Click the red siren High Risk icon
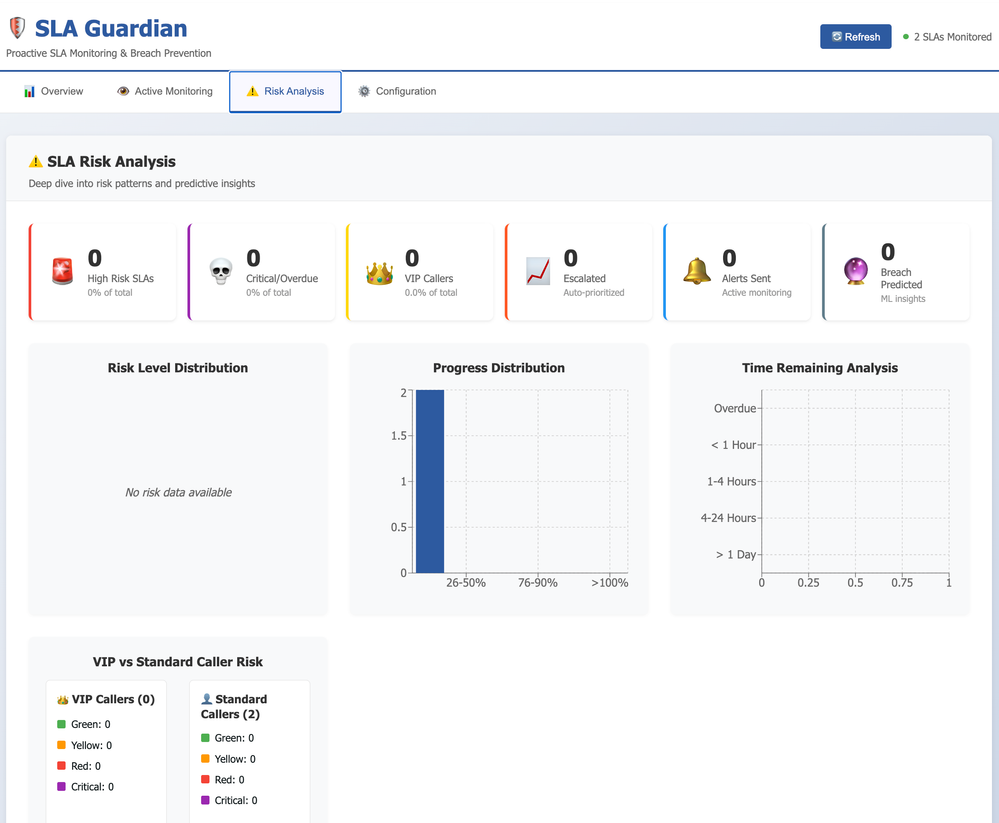The width and height of the screenshot is (999, 823). 63,272
